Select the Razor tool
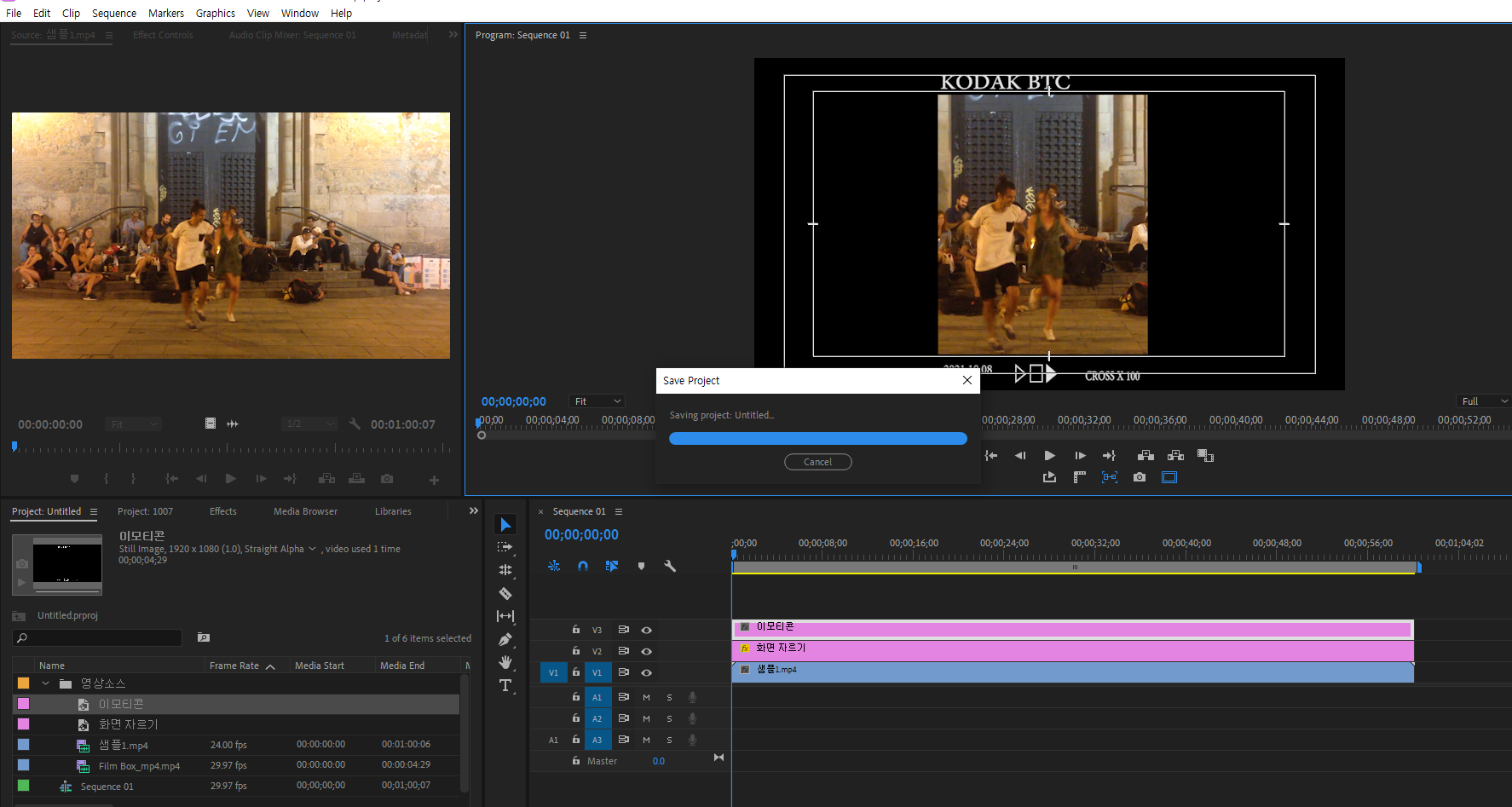The height and width of the screenshot is (807, 1512). (505, 593)
